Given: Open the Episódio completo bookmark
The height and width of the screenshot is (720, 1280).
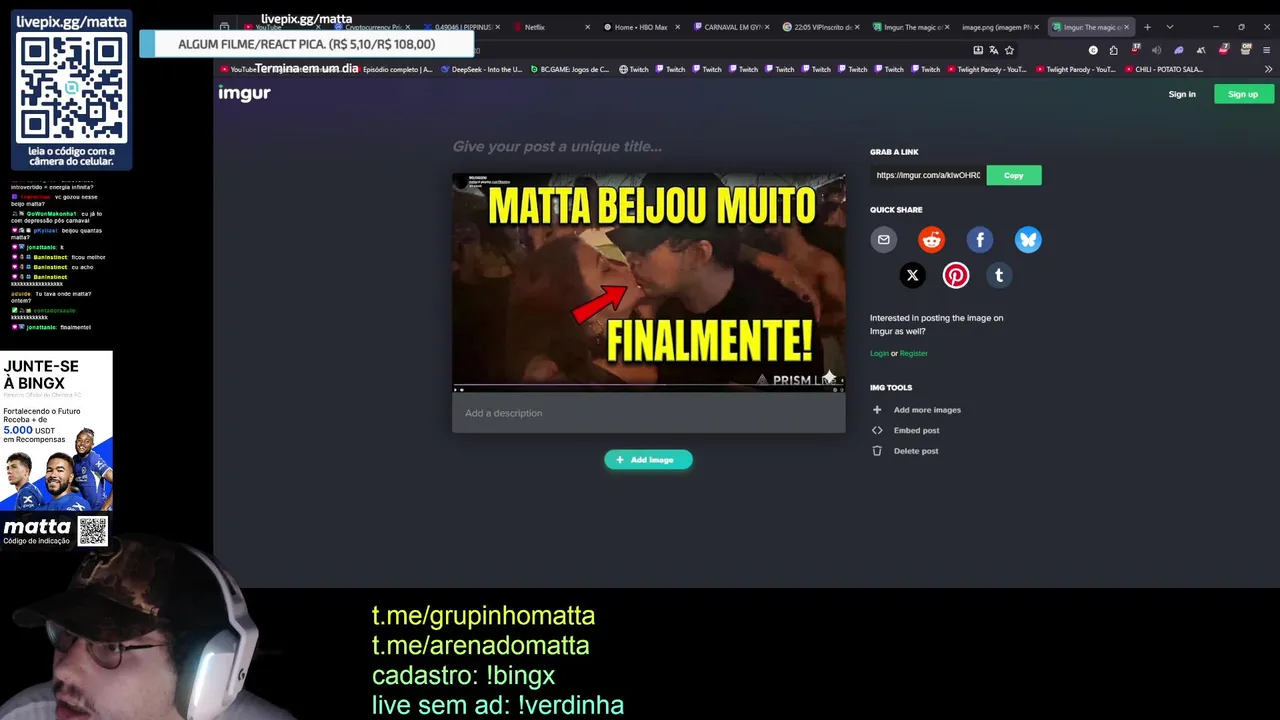Looking at the screenshot, I should [392, 69].
